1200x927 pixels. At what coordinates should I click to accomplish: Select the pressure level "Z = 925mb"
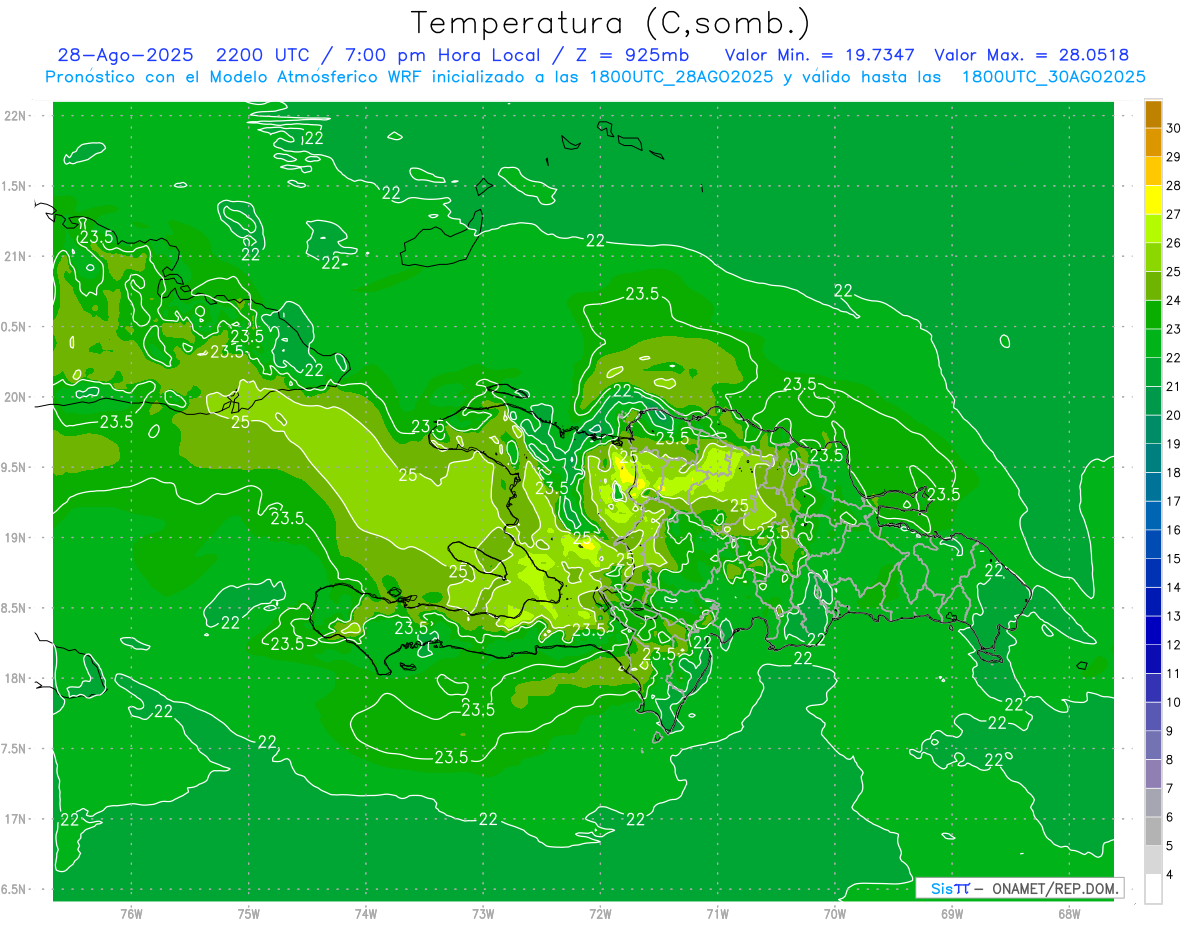coord(631,56)
